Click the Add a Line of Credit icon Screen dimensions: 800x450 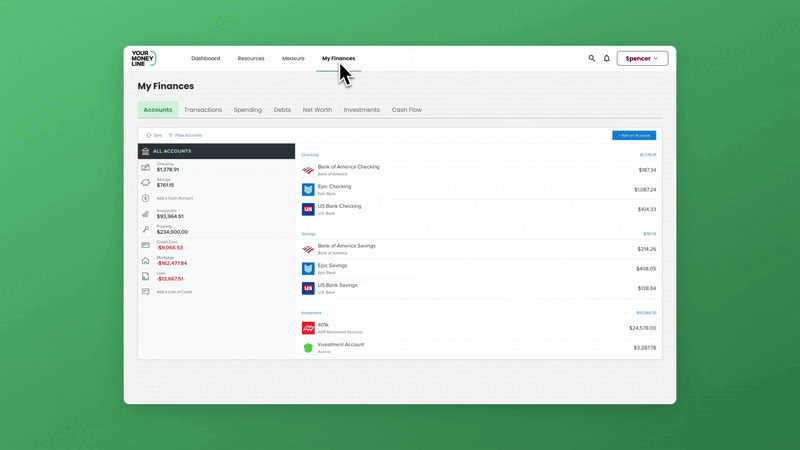click(145, 292)
